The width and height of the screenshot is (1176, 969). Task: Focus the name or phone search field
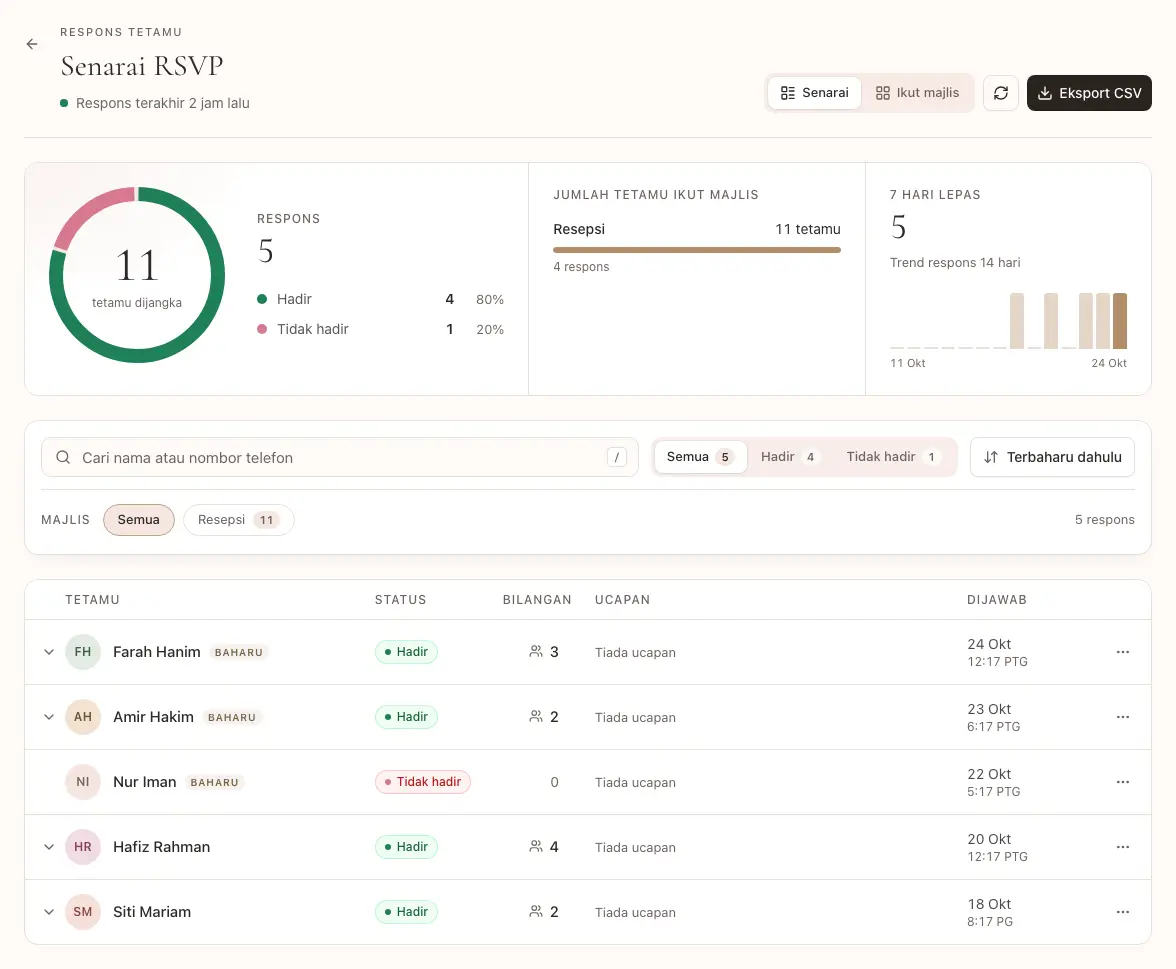pos(340,458)
